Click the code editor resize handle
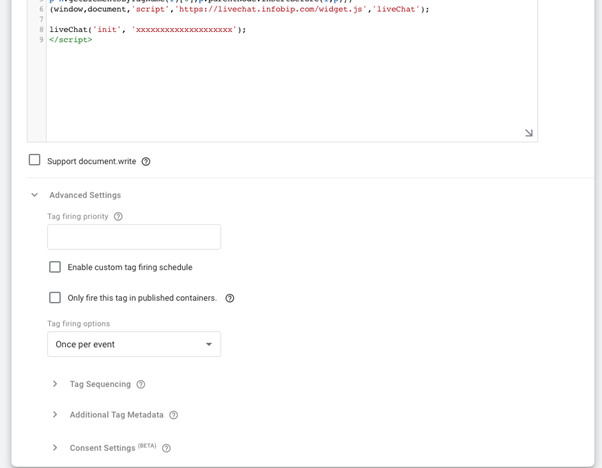Viewport: 602px width, 468px height. pos(529,133)
